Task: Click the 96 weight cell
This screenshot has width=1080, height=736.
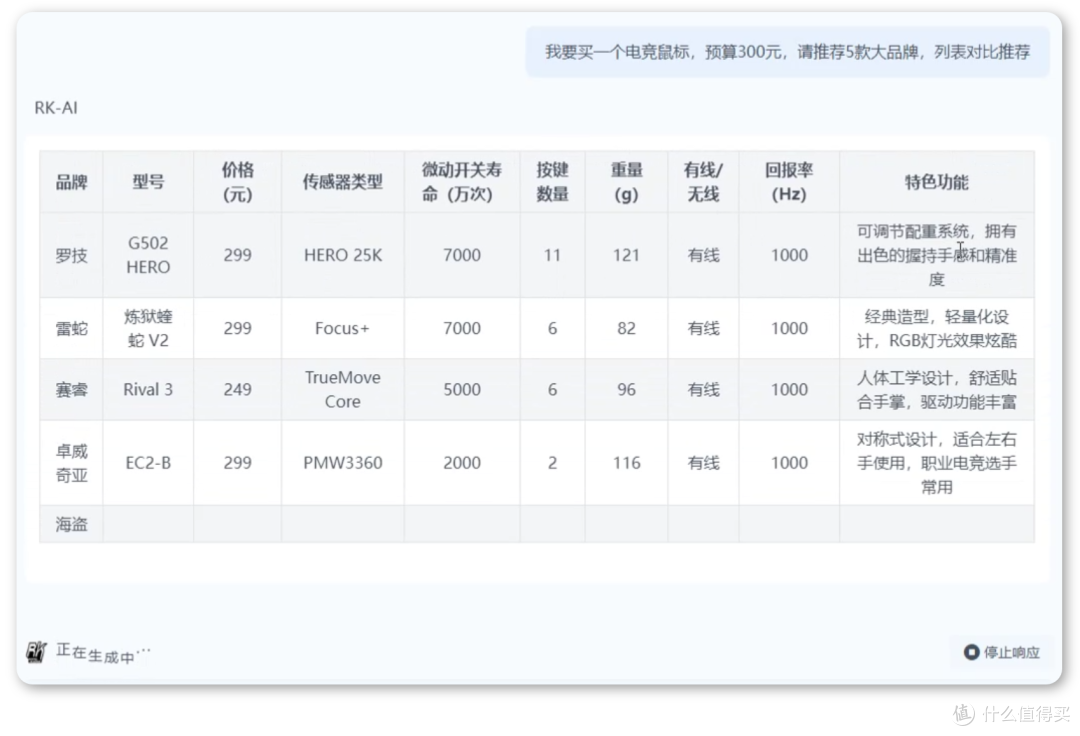Action: click(626, 390)
